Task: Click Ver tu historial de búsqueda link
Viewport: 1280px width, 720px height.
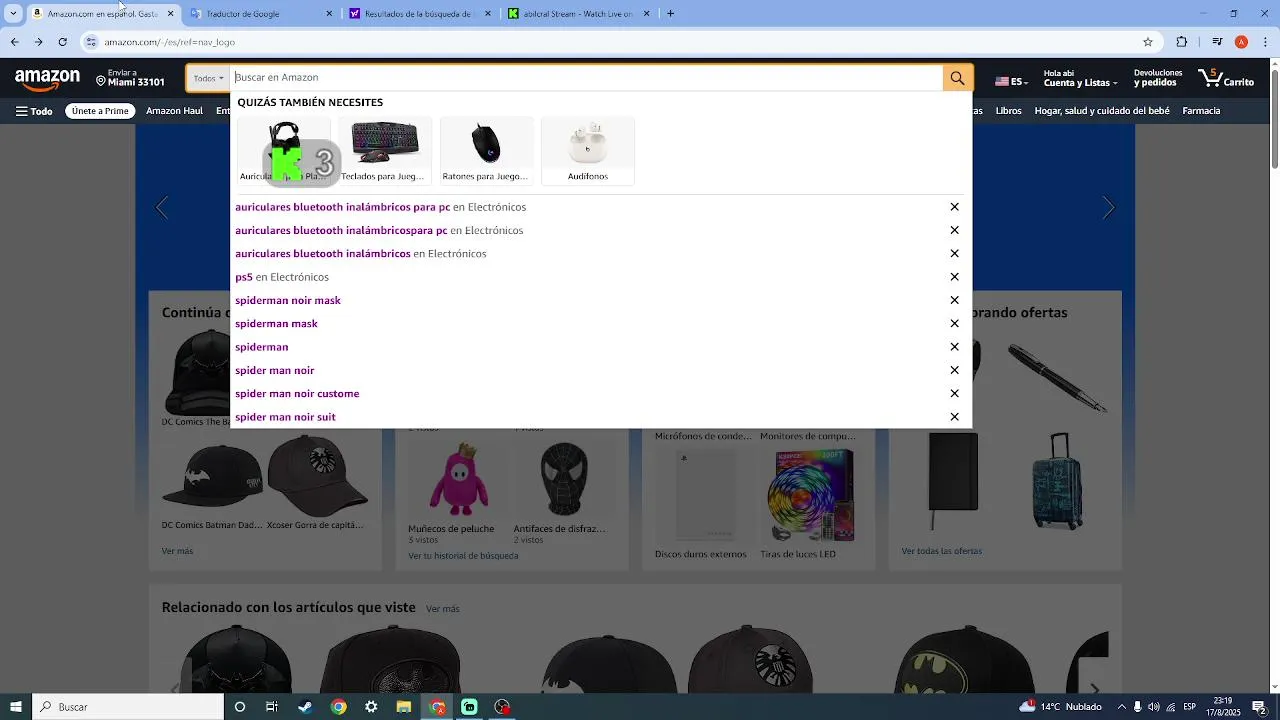Action: (463, 556)
